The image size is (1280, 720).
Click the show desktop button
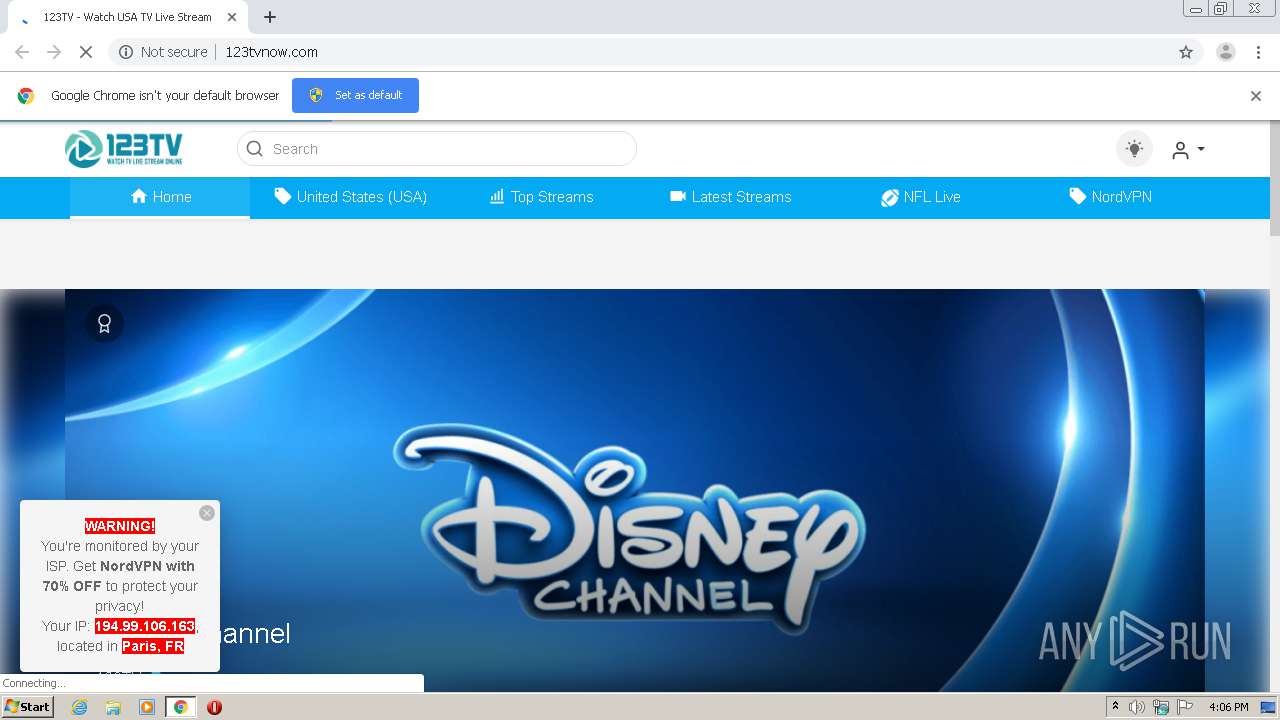point(1268,707)
